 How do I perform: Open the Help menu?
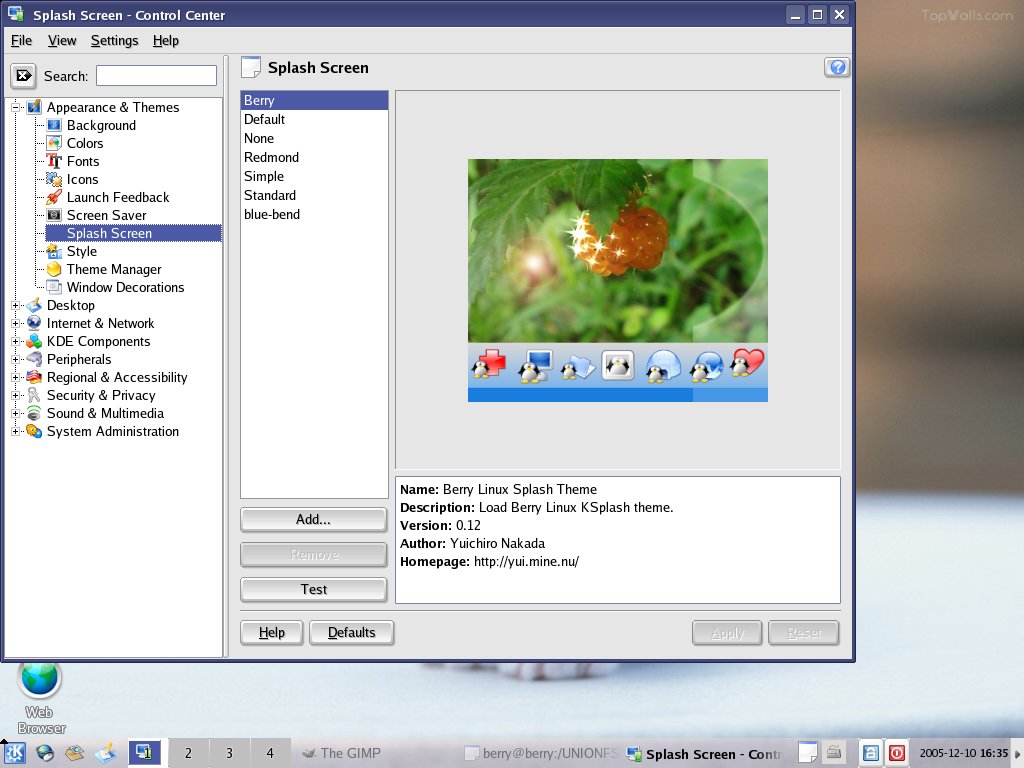click(166, 40)
